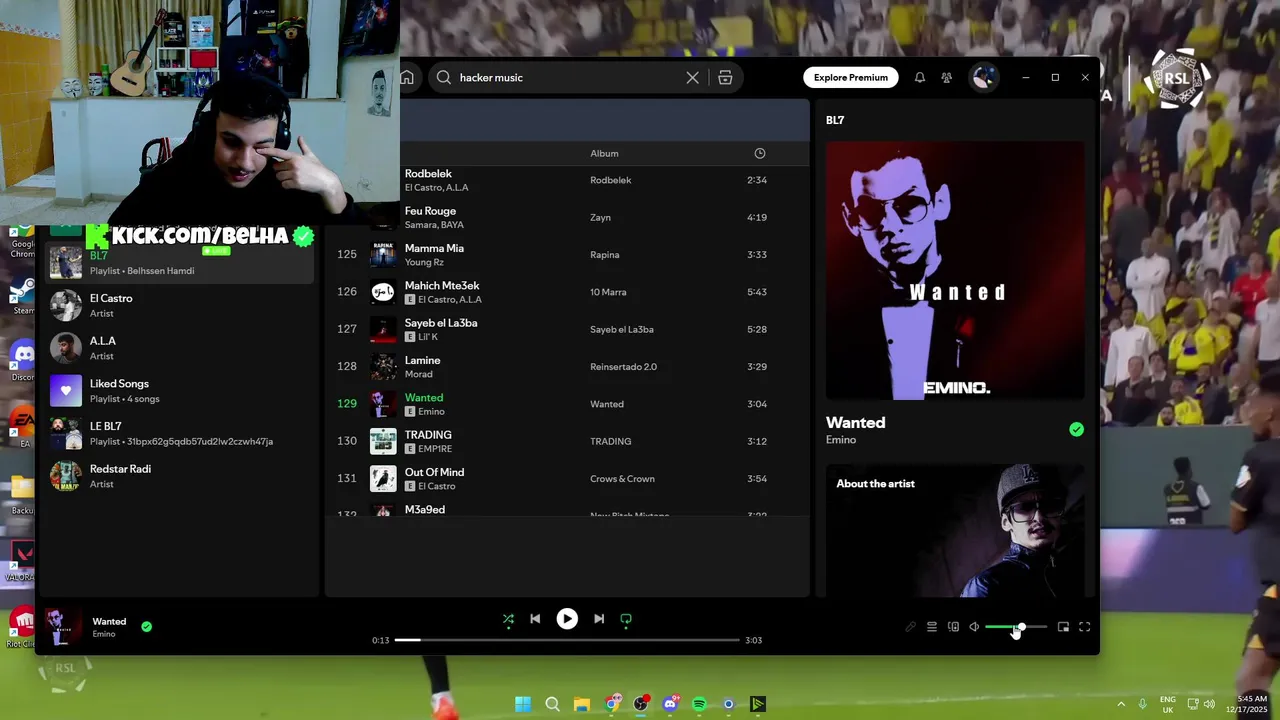Select the Feu Rouge track
The width and height of the screenshot is (1280, 720).
pyautogui.click(x=567, y=217)
